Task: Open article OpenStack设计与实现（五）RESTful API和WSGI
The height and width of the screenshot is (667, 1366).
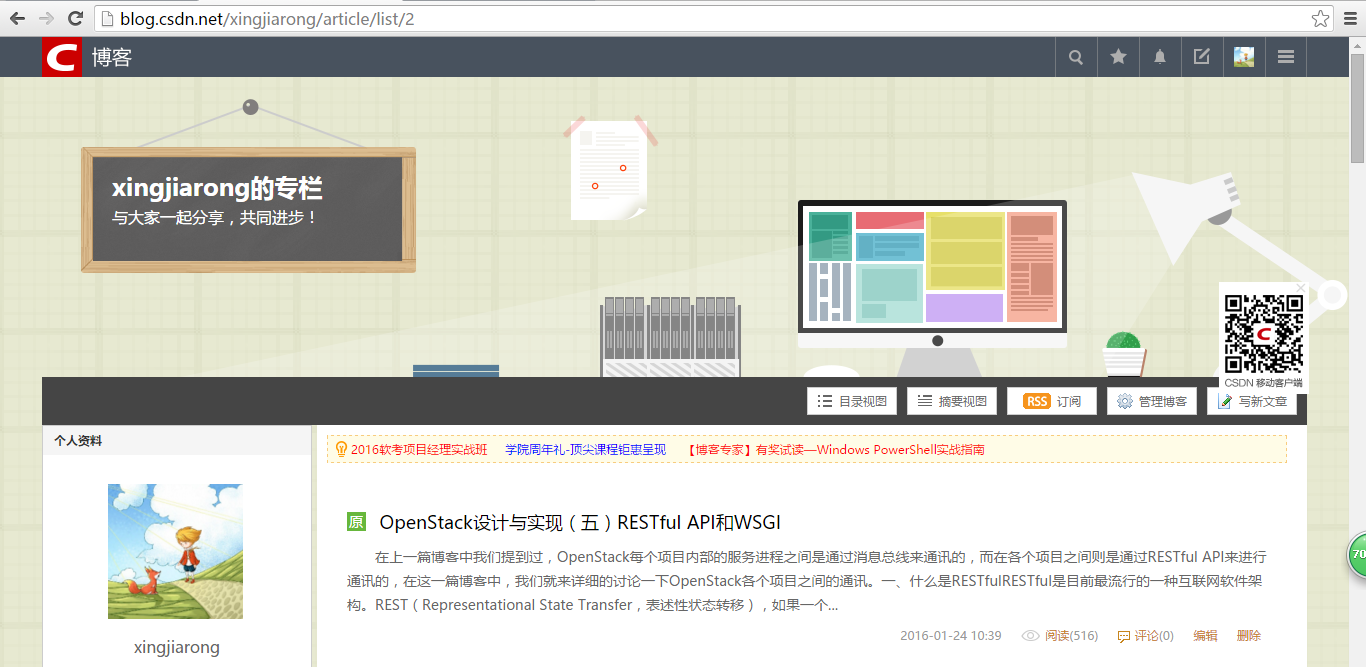Action: (580, 522)
